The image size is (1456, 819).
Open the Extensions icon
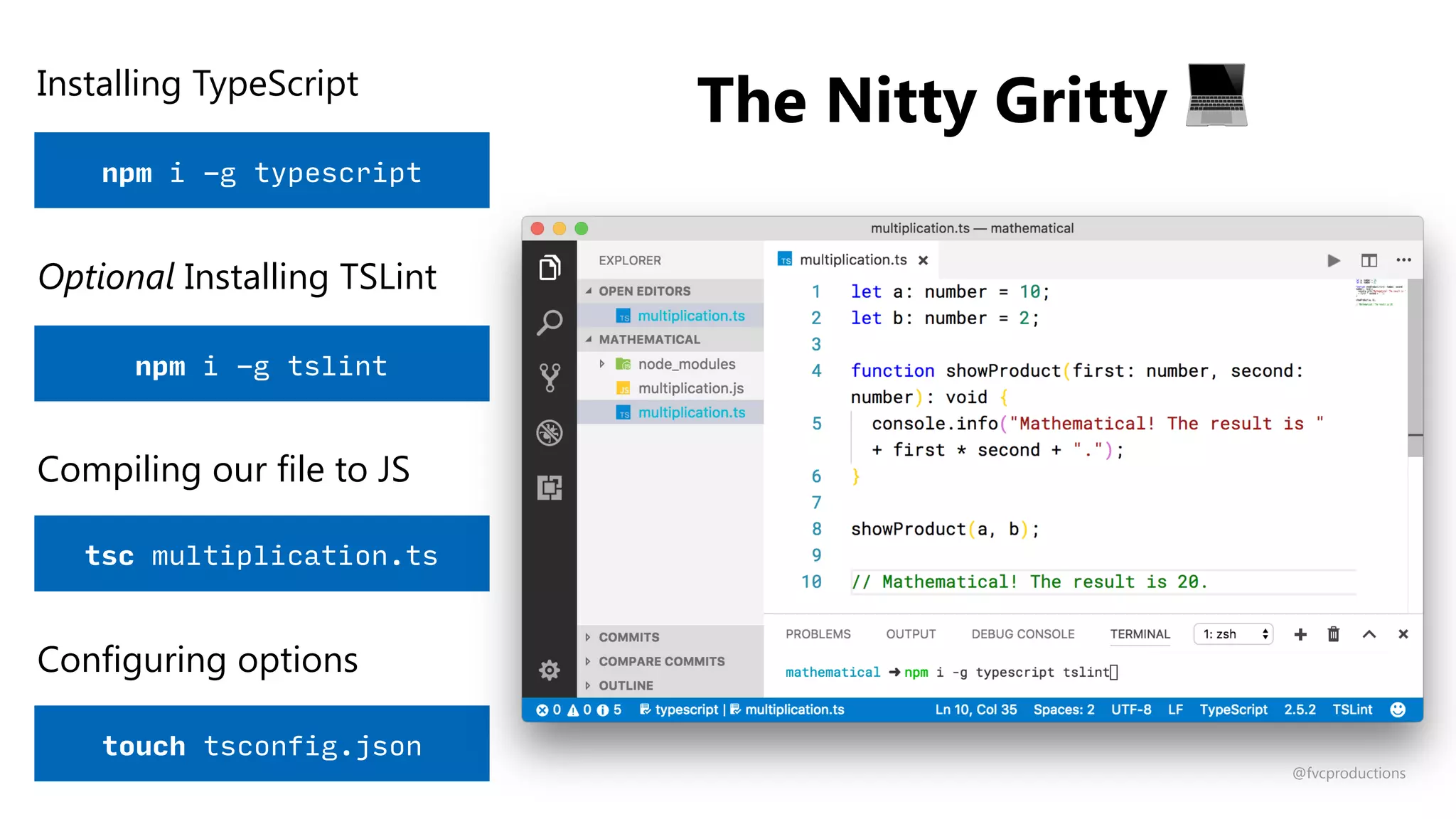tap(550, 488)
